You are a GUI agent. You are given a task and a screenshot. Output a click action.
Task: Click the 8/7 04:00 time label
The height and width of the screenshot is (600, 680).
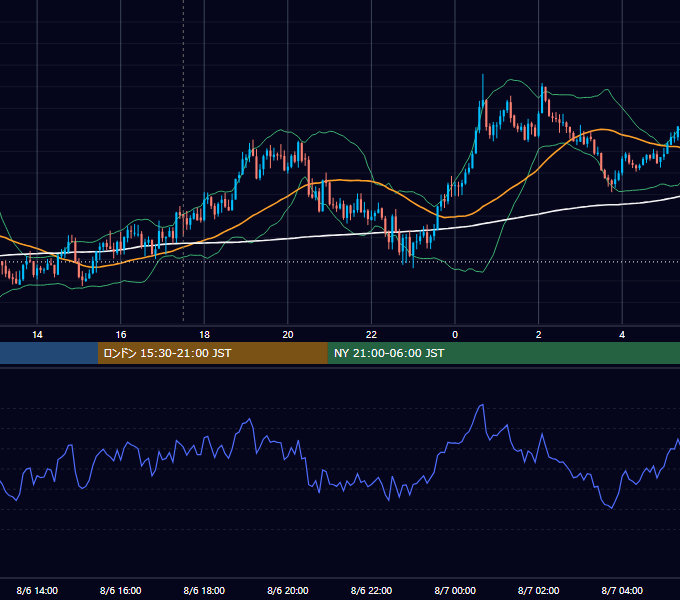622,590
